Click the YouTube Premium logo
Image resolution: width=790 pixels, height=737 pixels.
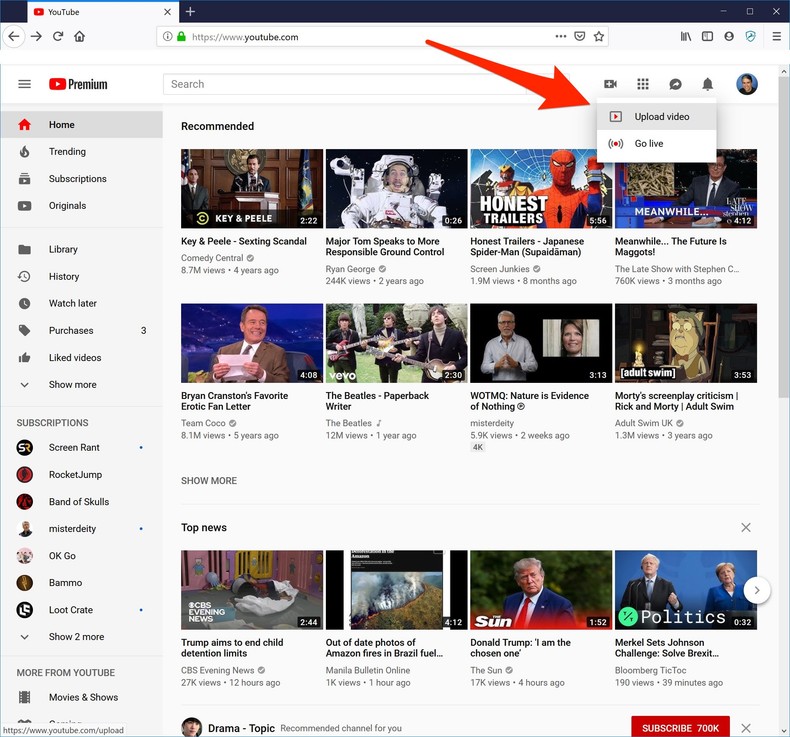click(x=78, y=85)
